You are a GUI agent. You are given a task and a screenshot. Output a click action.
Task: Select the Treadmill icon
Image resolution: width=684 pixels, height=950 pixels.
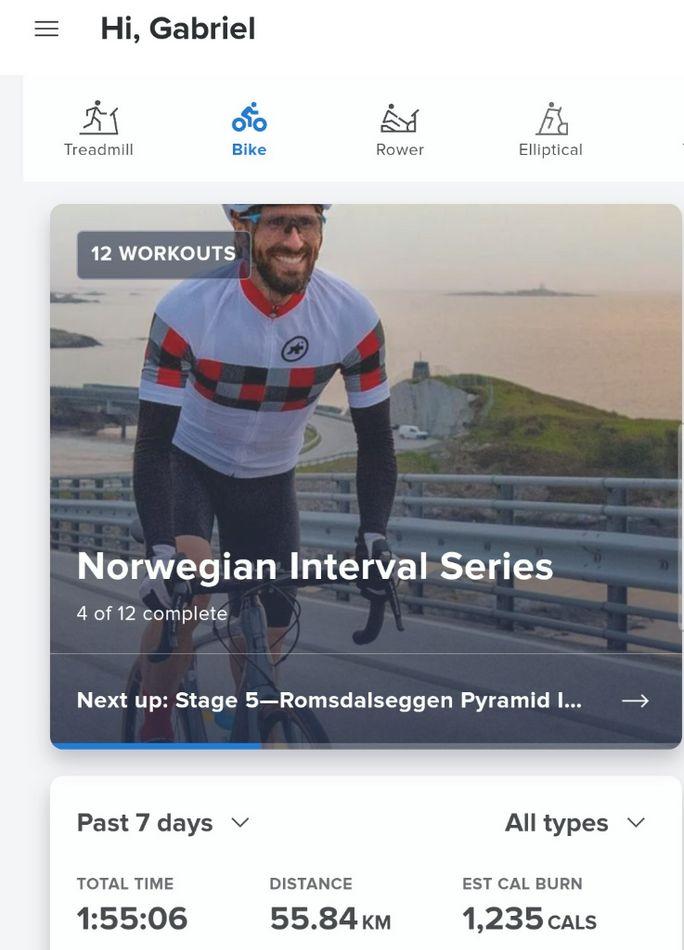pyautogui.click(x=99, y=118)
